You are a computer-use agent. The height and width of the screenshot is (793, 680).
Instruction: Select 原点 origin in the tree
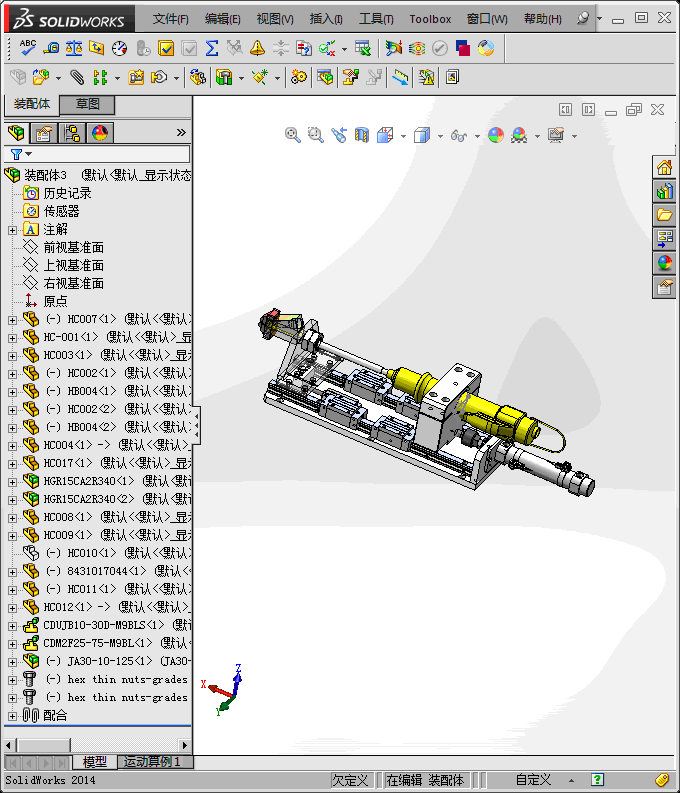[55, 301]
